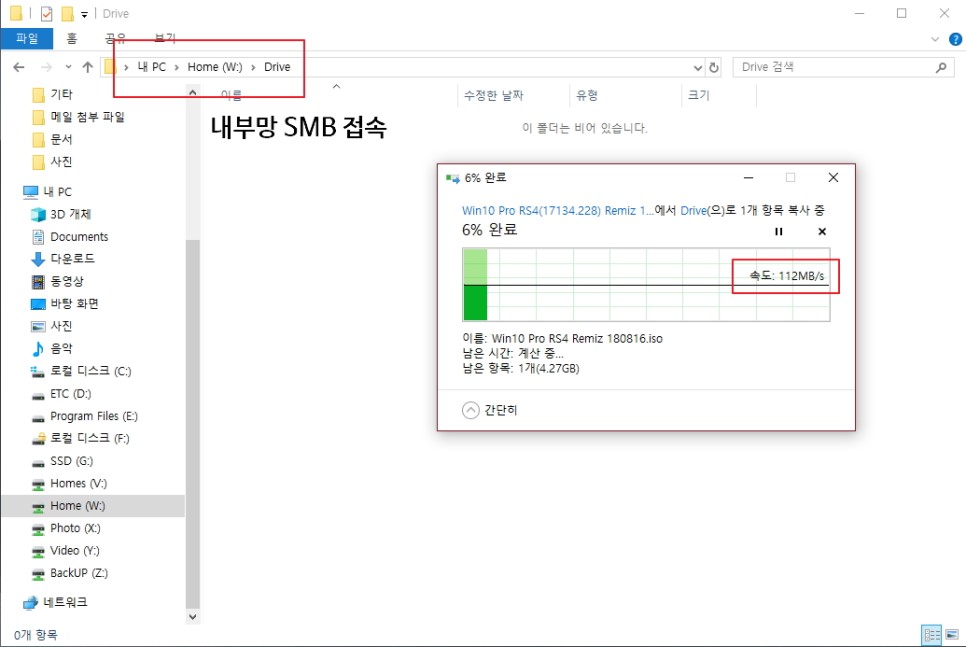This screenshot has width=966, height=647.
Task: Switch to large icons view
Action: 952,635
